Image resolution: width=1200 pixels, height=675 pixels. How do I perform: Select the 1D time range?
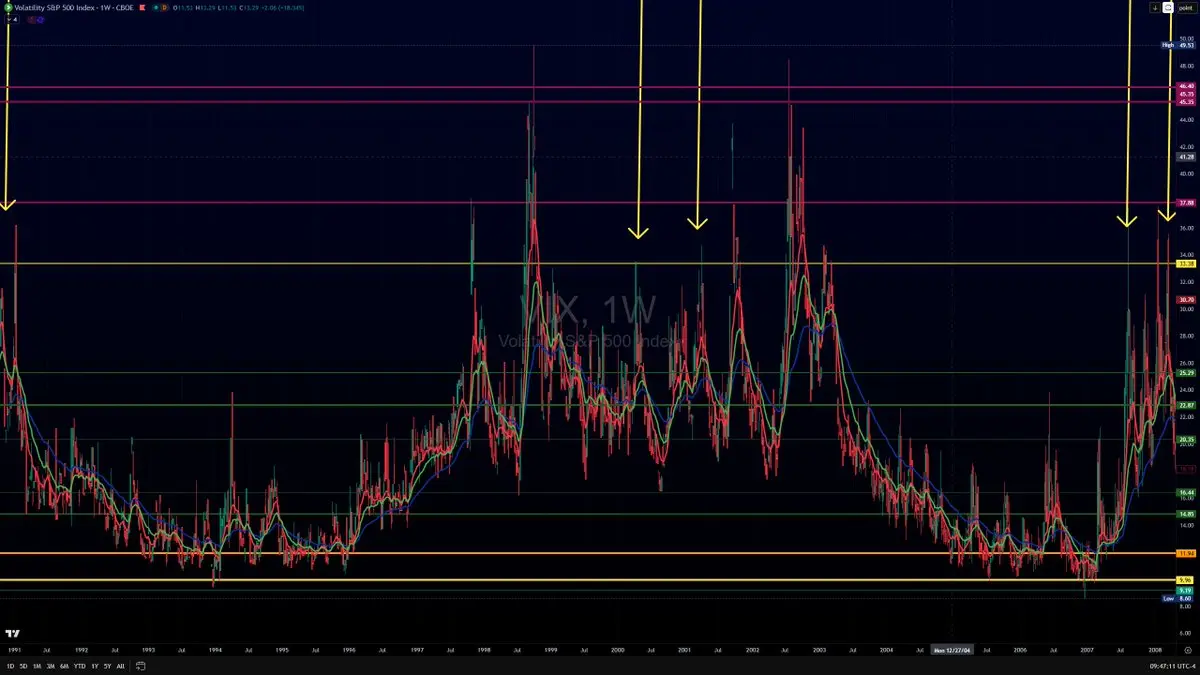(10, 666)
